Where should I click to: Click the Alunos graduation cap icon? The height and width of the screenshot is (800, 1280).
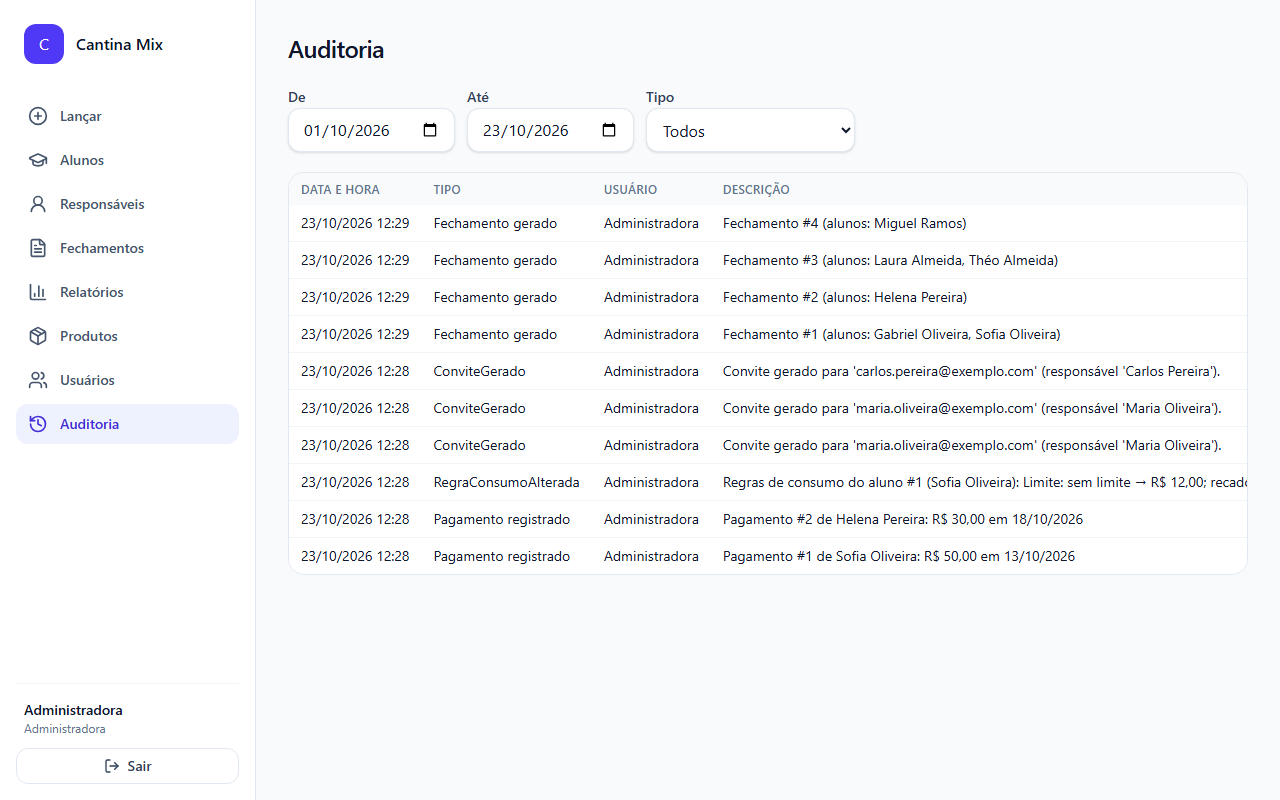38,160
